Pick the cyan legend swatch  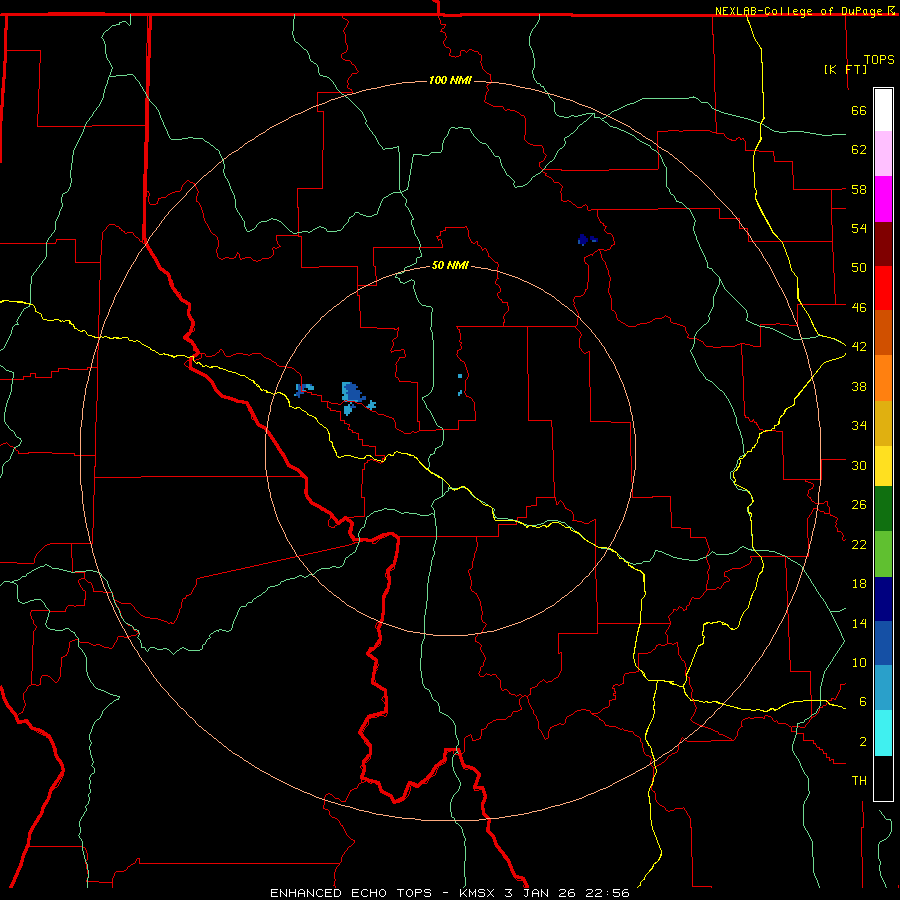(883, 733)
